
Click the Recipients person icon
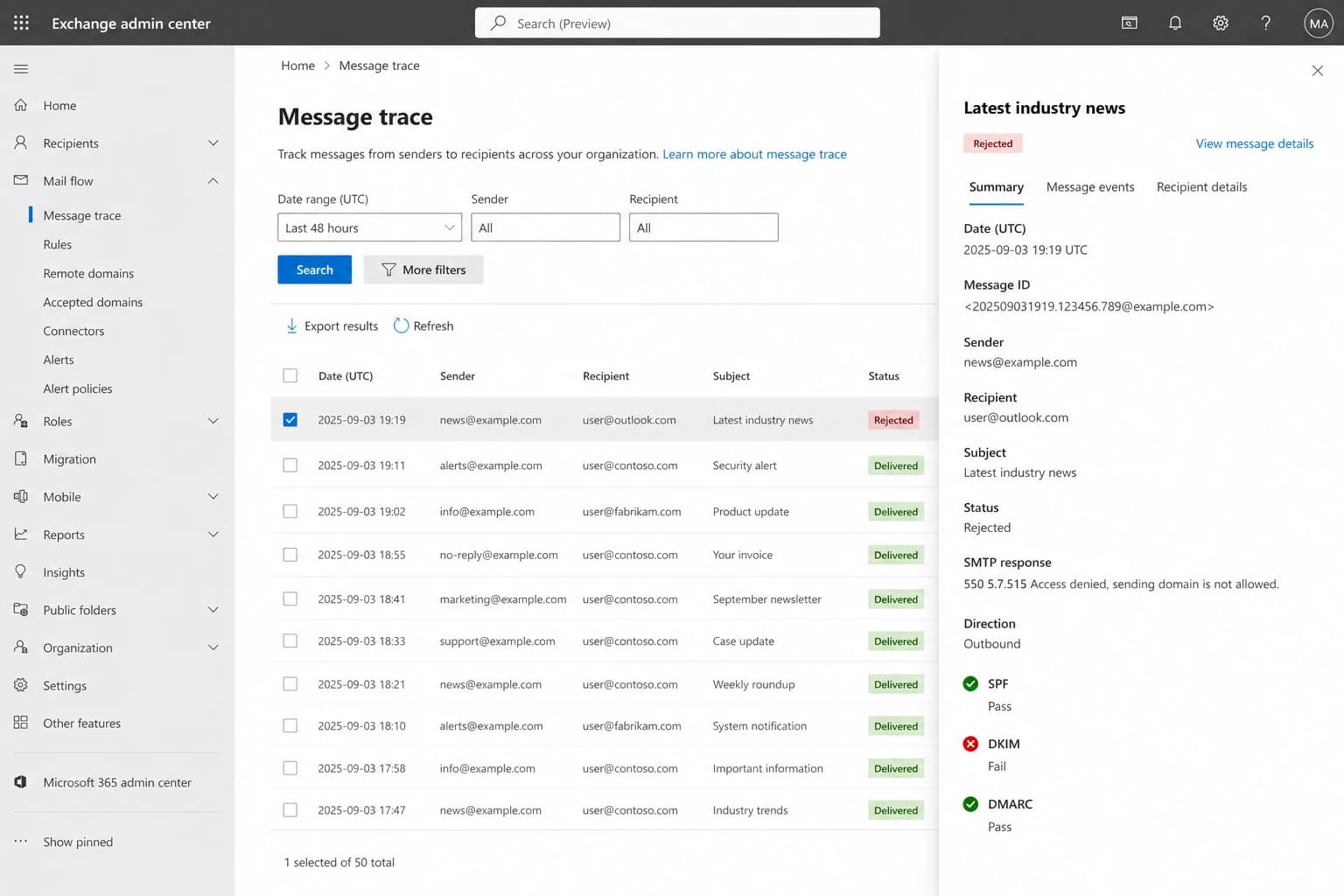point(21,143)
